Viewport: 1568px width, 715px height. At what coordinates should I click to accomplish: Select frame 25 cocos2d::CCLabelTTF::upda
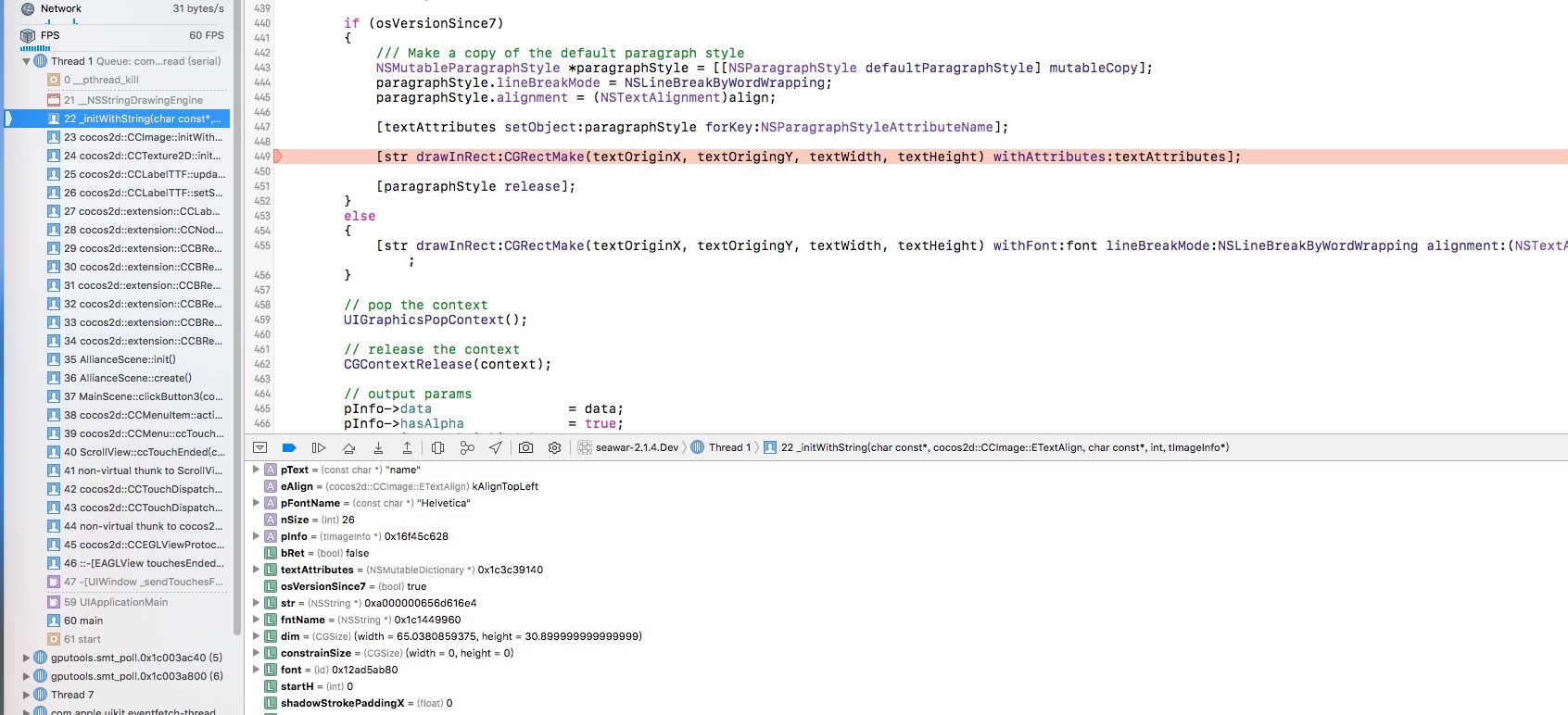[117, 174]
